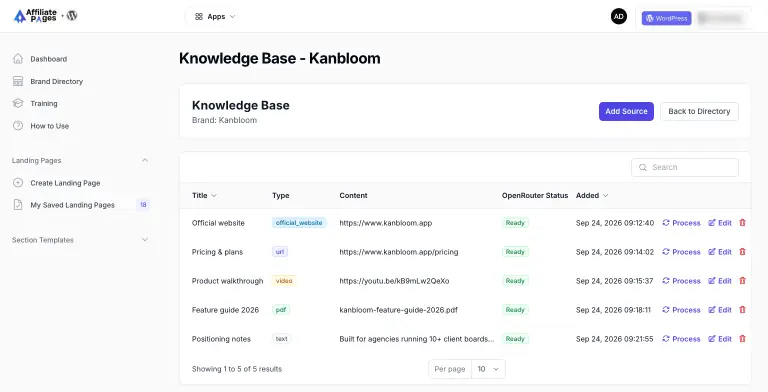Click the url type tag
The image size is (768, 392).
pos(280,251)
